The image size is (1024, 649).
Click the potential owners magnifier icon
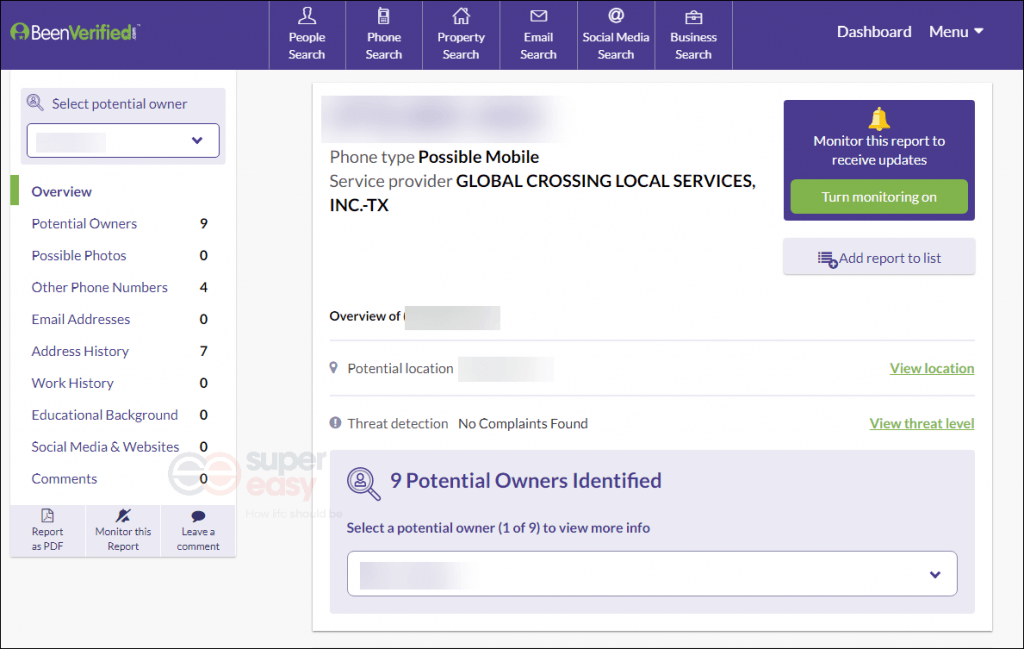tap(363, 484)
